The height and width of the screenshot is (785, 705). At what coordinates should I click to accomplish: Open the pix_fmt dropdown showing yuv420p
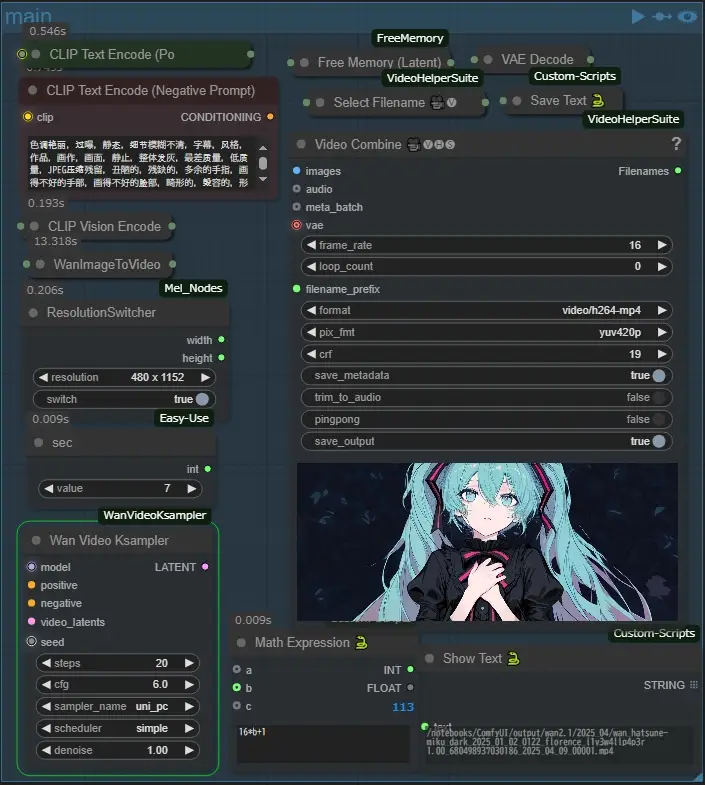[486, 332]
